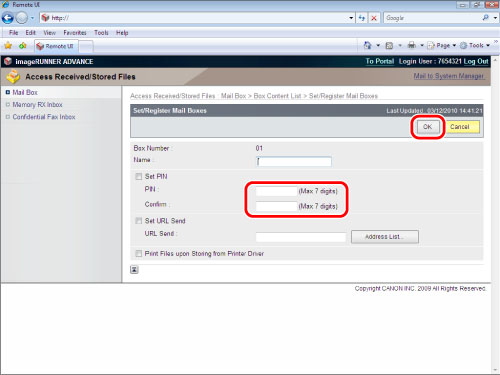Click the browser Back arrow button
This screenshot has width=500, height=375.
pos(8,18)
